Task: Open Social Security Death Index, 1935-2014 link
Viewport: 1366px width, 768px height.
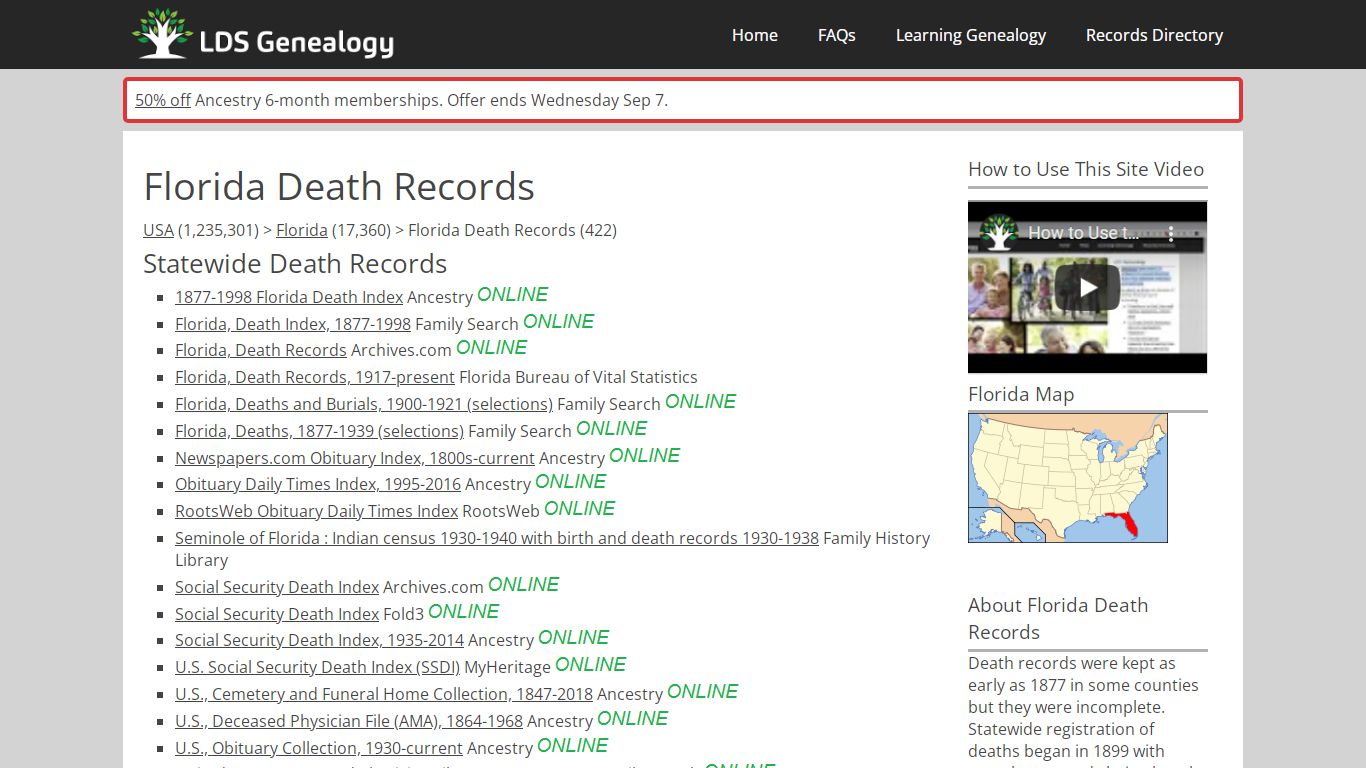Action: click(319, 640)
